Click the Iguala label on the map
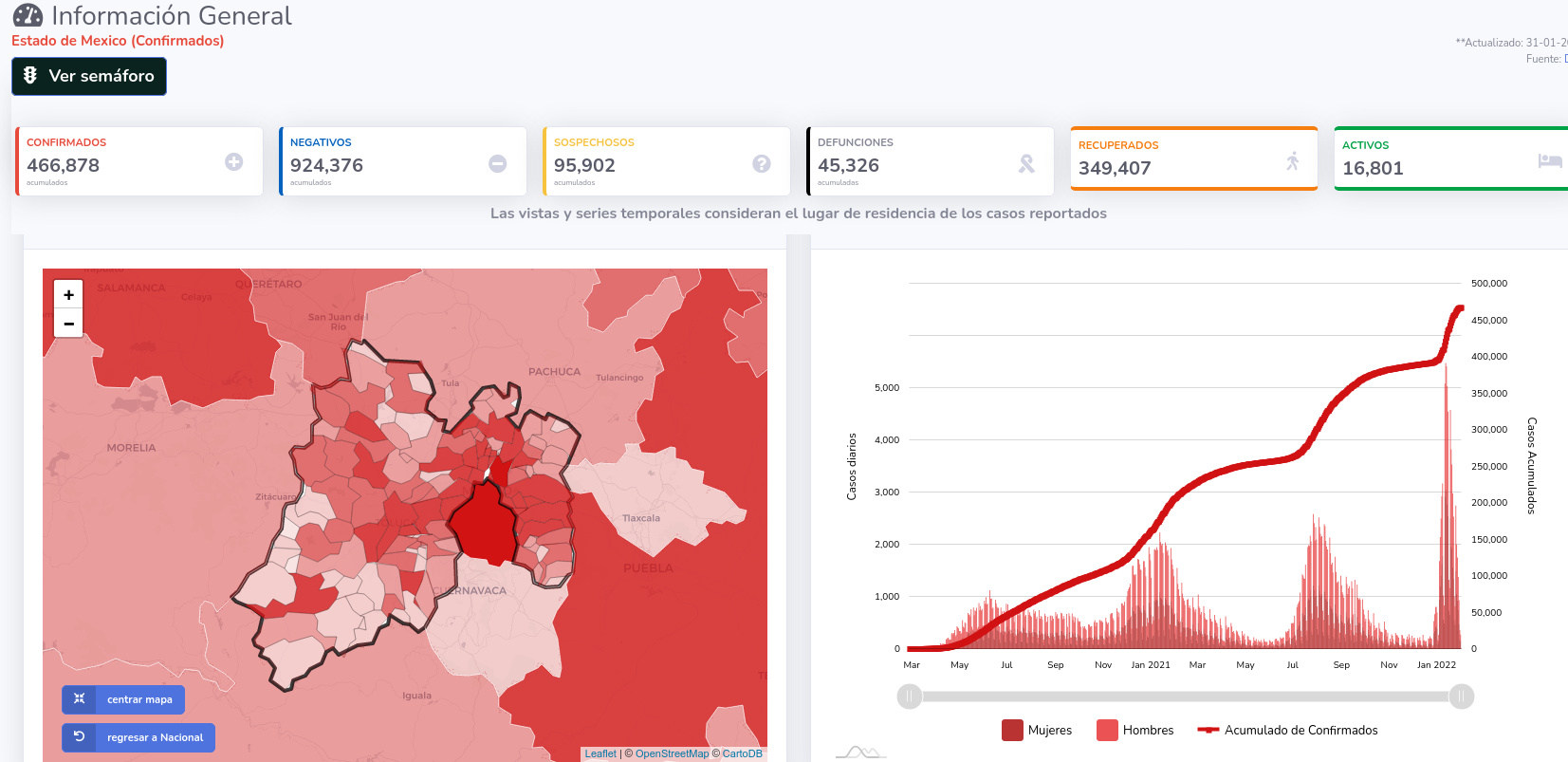Image resolution: width=1568 pixels, height=762 pixels. coord(416,696)
